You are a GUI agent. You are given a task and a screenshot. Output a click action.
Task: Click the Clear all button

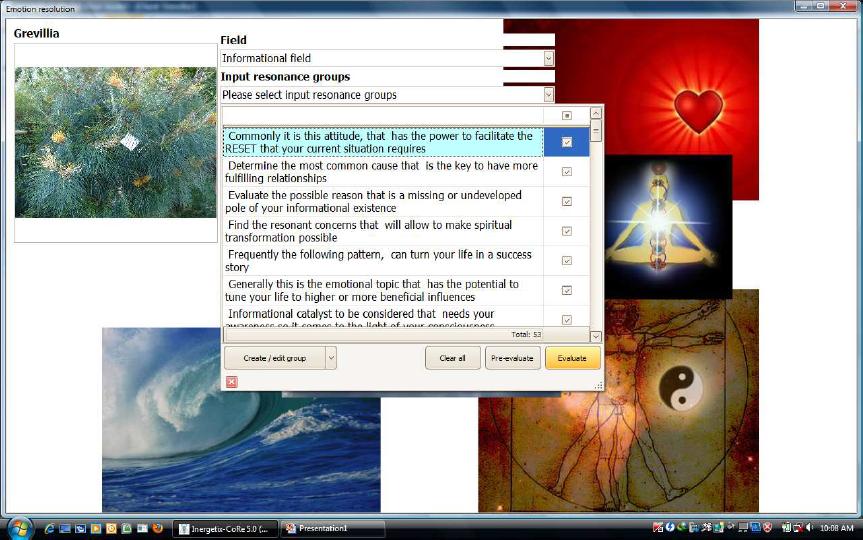click(453, 358)
